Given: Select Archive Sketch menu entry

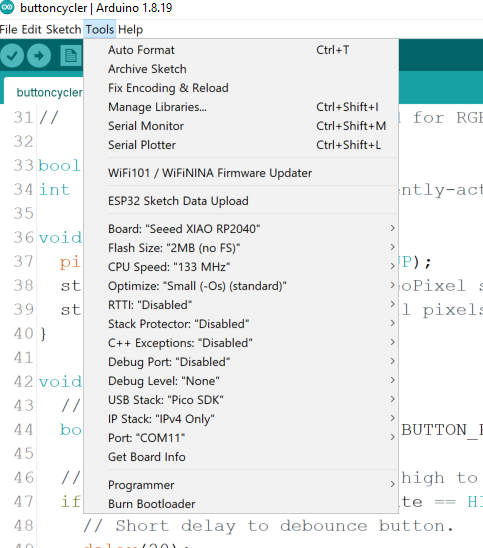Looking at the screenshot, I should (x=241, y=69).
